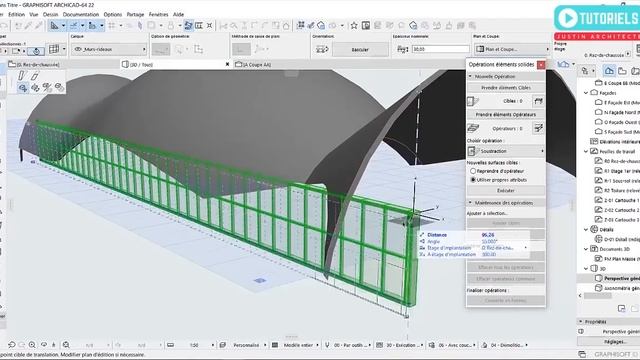The image size is (640, 360).
Task: Open the Calque _Murs-rideaux layer dropdown
Action: pos(109,49)
